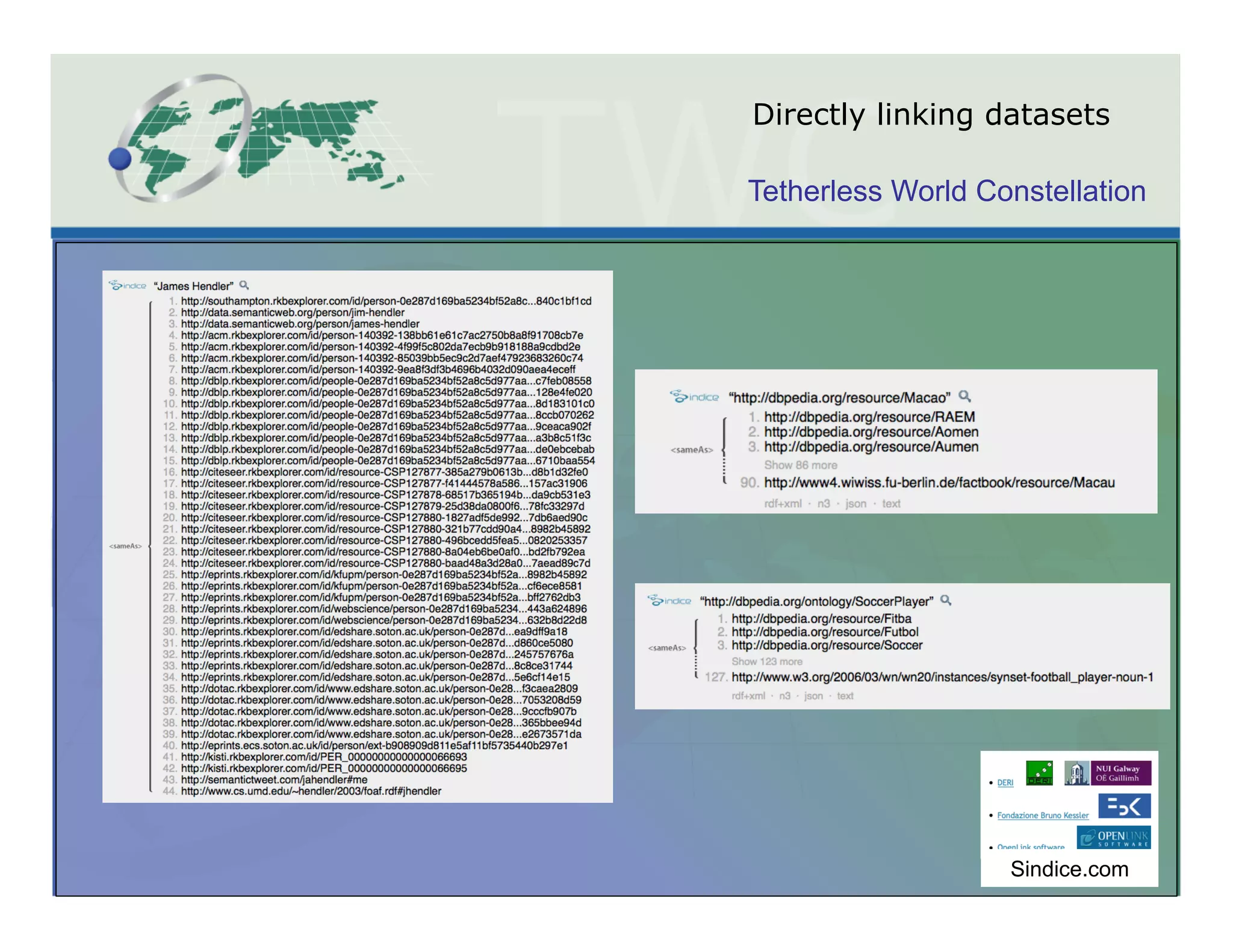Click the "James Hendler" search query text
The height and width of the screenshot is (952, 1233).
[x=193, y=286]
